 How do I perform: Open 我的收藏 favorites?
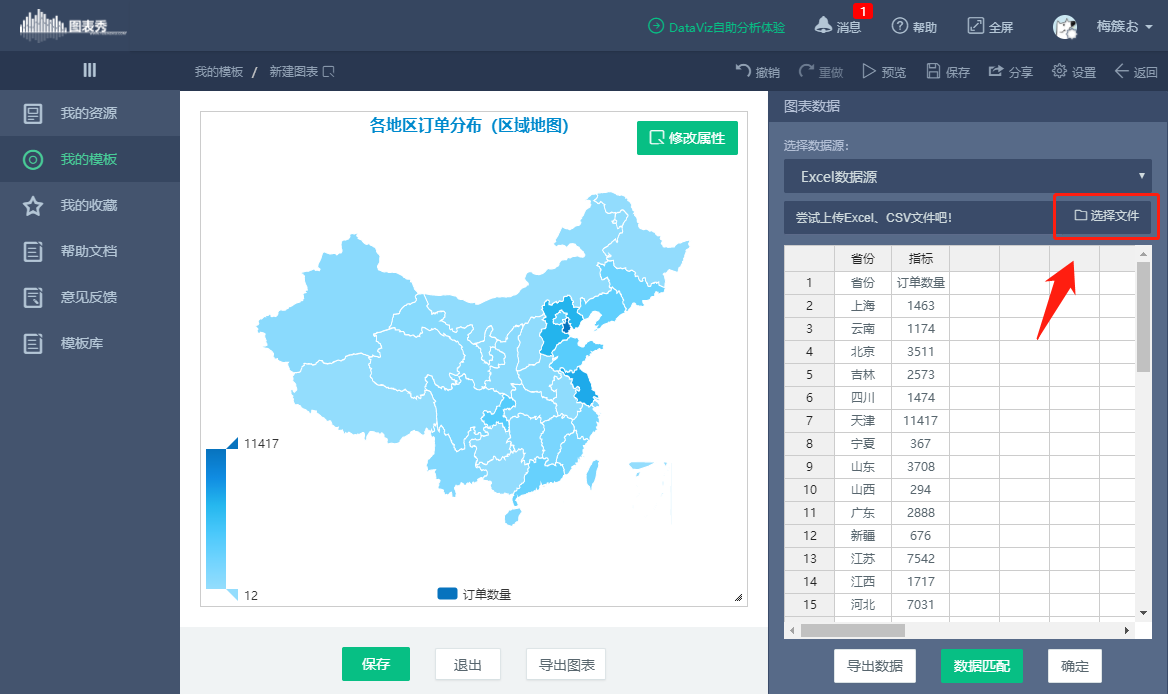point(89,206)
